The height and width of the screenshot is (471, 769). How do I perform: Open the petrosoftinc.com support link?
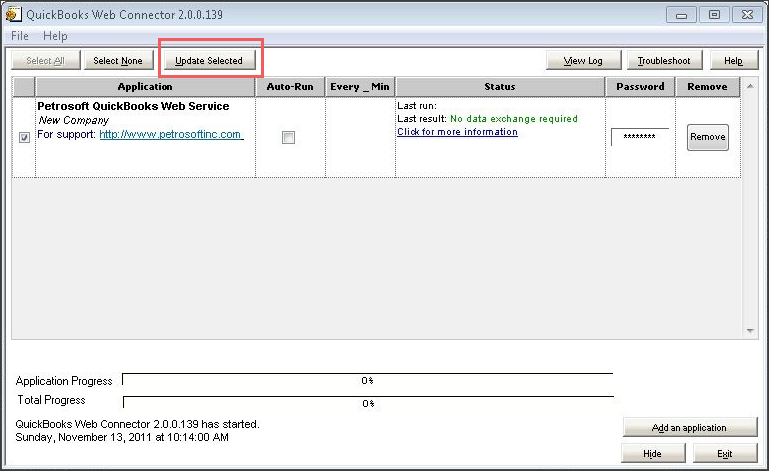pos(171,134)
